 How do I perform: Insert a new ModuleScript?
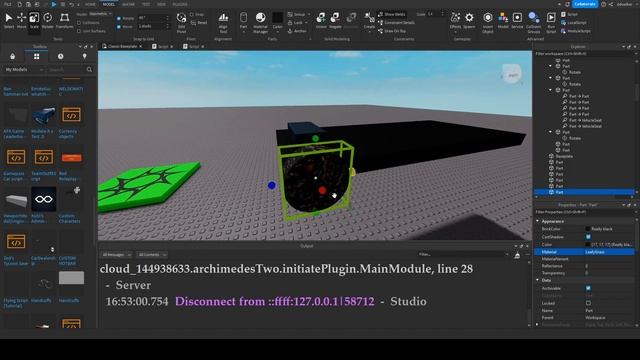pyautogui.click(x=576, y=31)
